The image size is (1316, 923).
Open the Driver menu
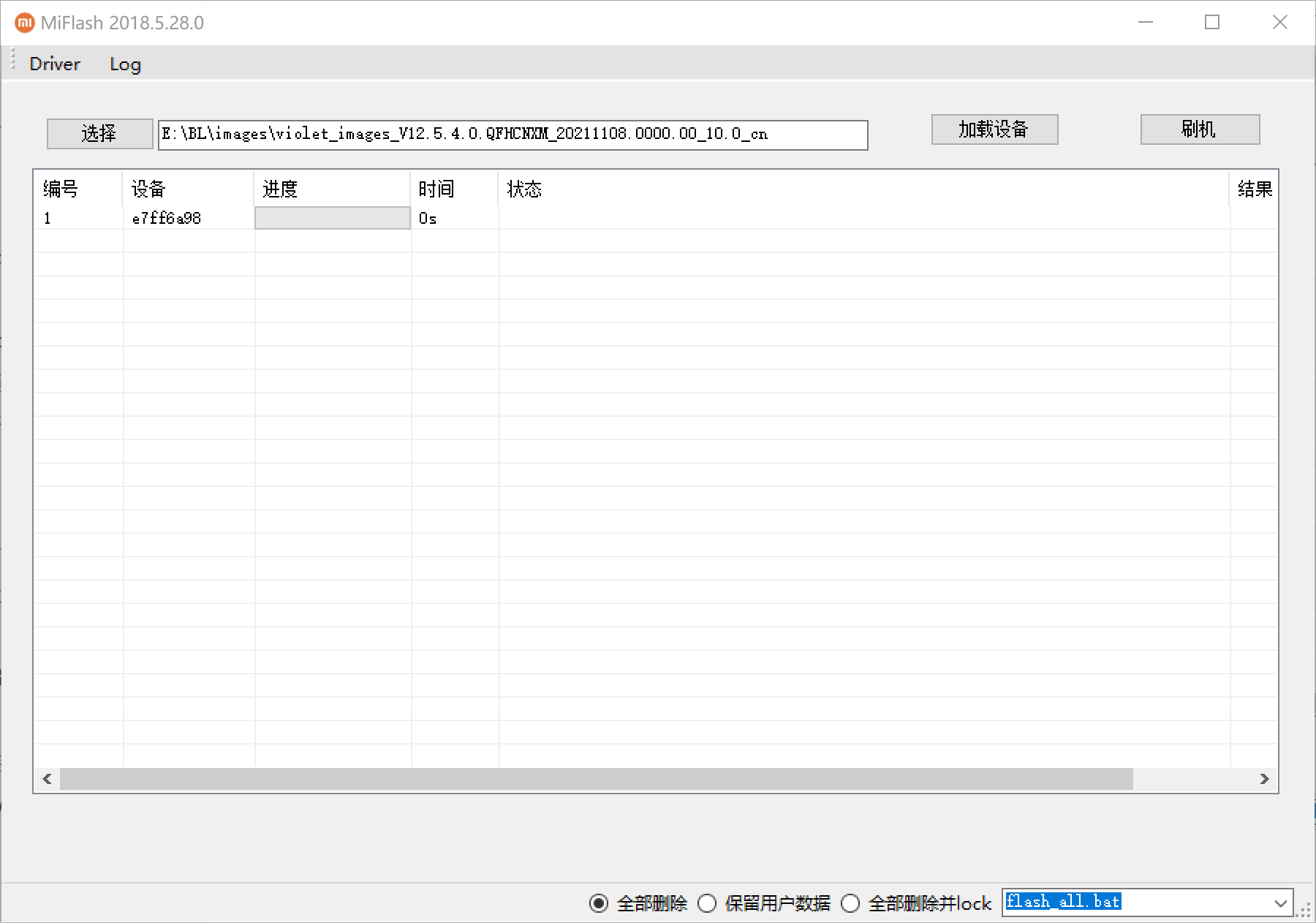pos(55,64)
